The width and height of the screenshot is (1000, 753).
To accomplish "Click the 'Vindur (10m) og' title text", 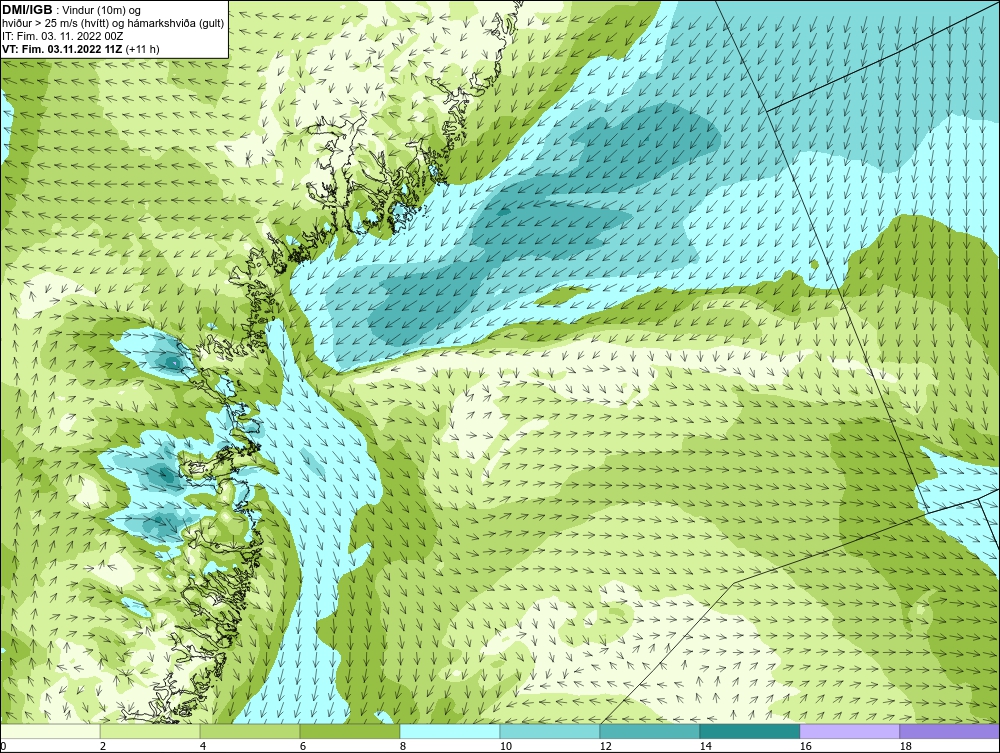I will (103, 10).
